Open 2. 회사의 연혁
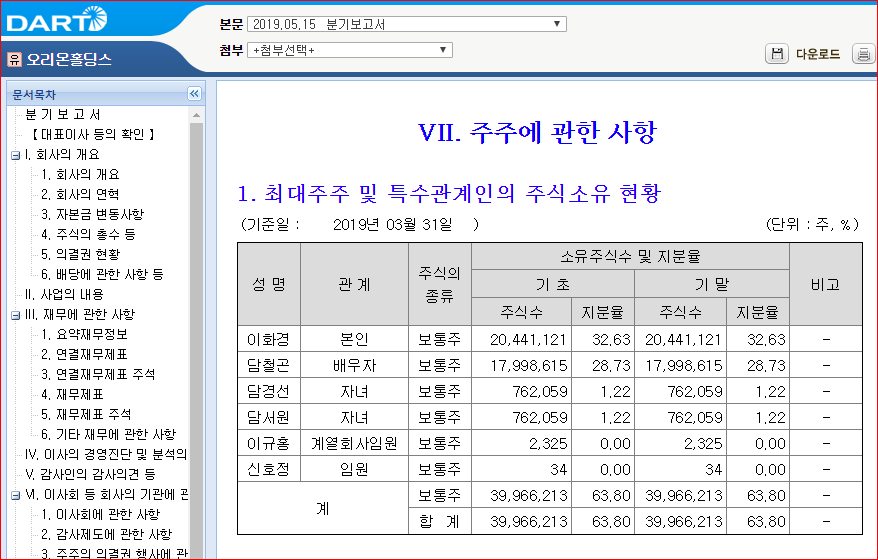 80,194
